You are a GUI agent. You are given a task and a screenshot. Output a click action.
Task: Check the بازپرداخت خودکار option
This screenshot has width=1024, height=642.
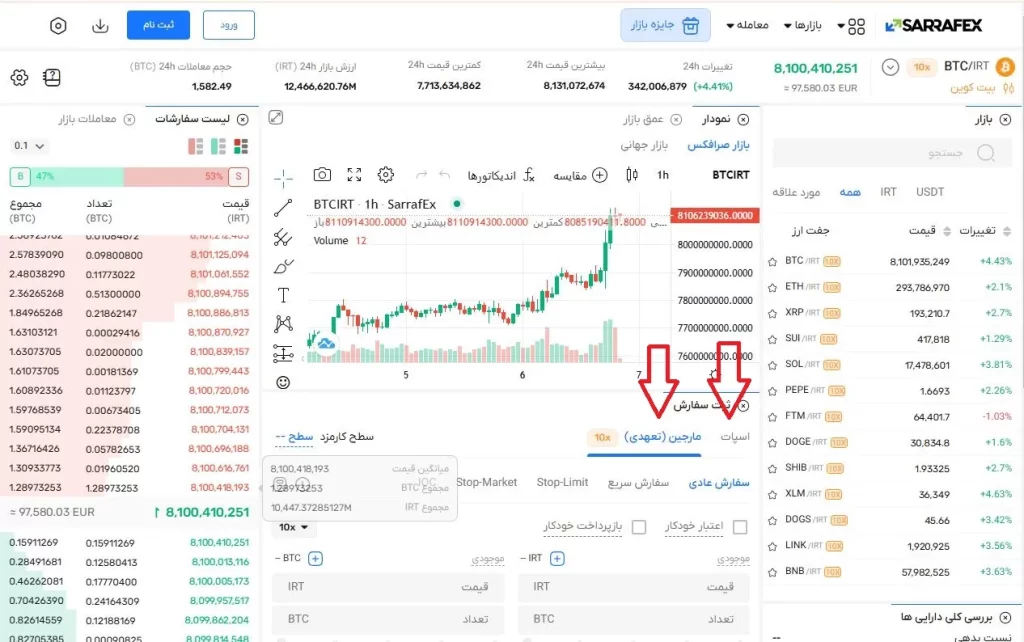coord(639,527)
